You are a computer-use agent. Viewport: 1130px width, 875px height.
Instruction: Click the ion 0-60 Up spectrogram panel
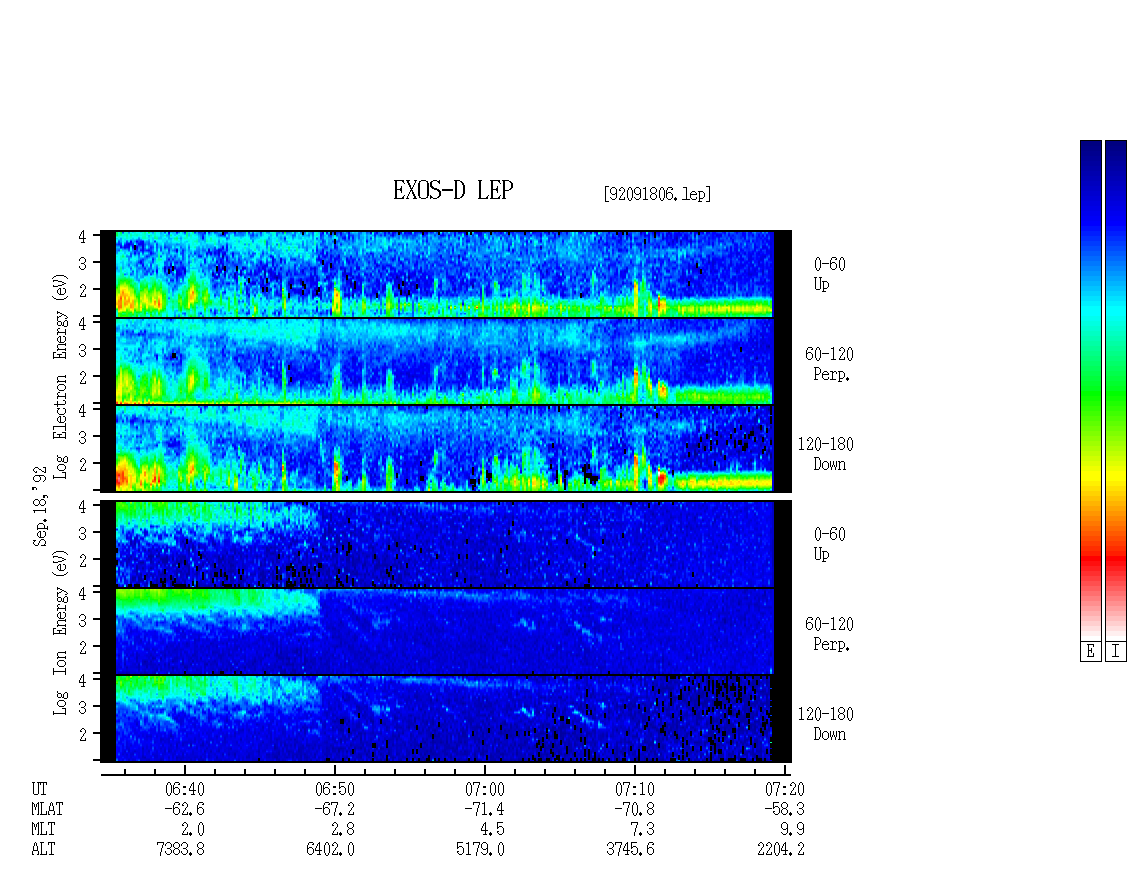pos(444,544)
